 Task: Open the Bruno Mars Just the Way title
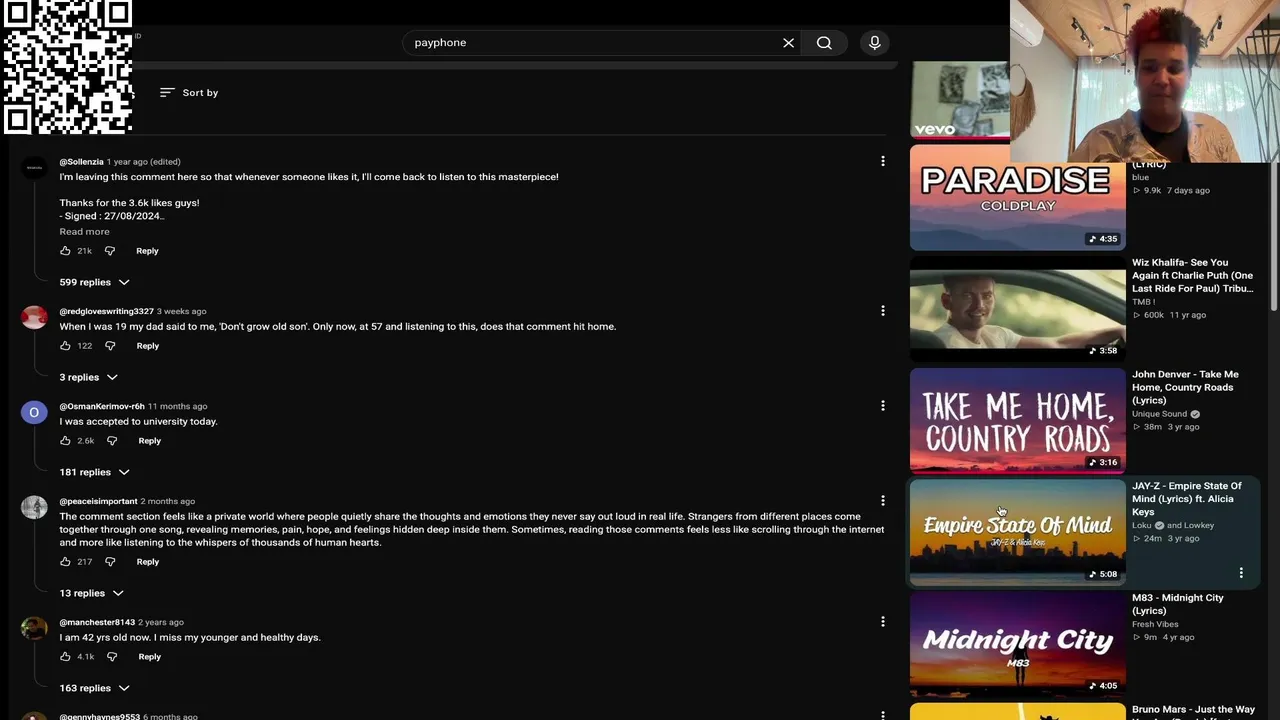point(1193,712)
